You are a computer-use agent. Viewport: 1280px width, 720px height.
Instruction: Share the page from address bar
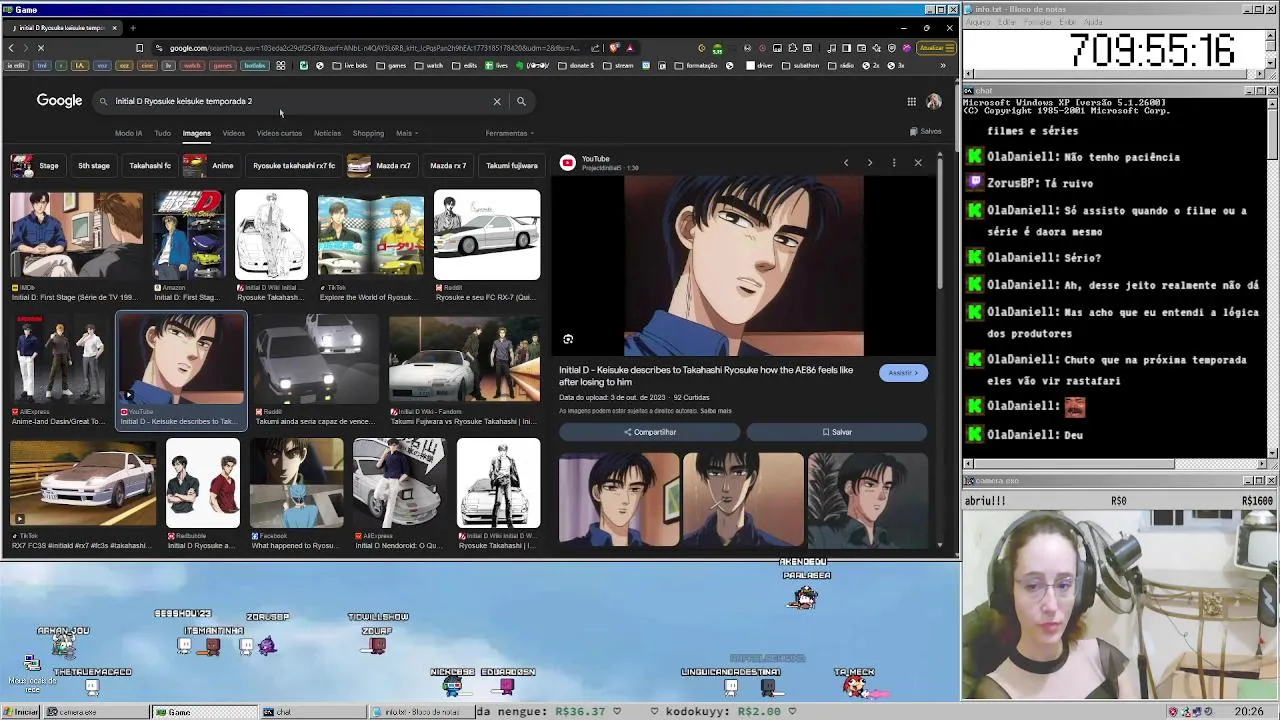coord(595,48)
